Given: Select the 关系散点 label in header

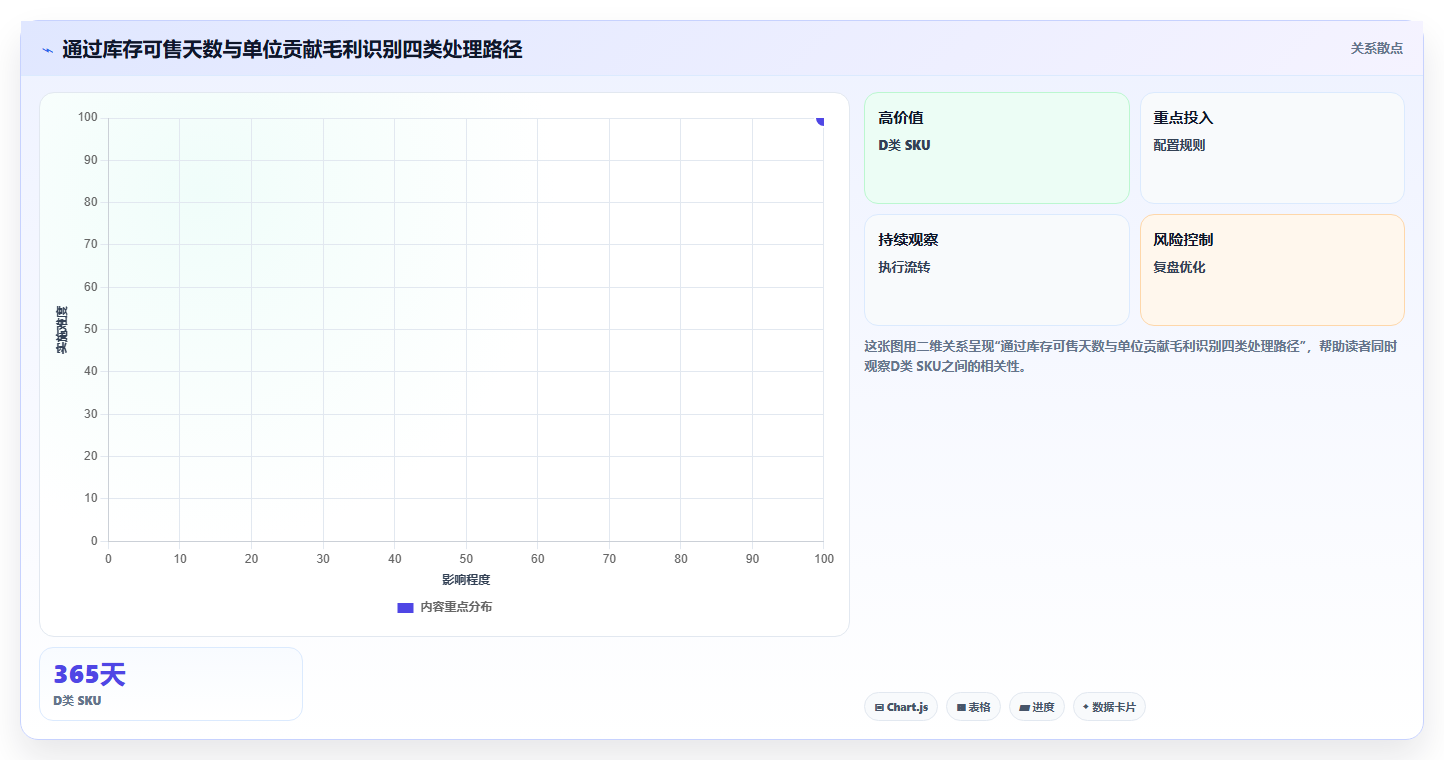Looking at the screenshot, I should (1377, 48).
